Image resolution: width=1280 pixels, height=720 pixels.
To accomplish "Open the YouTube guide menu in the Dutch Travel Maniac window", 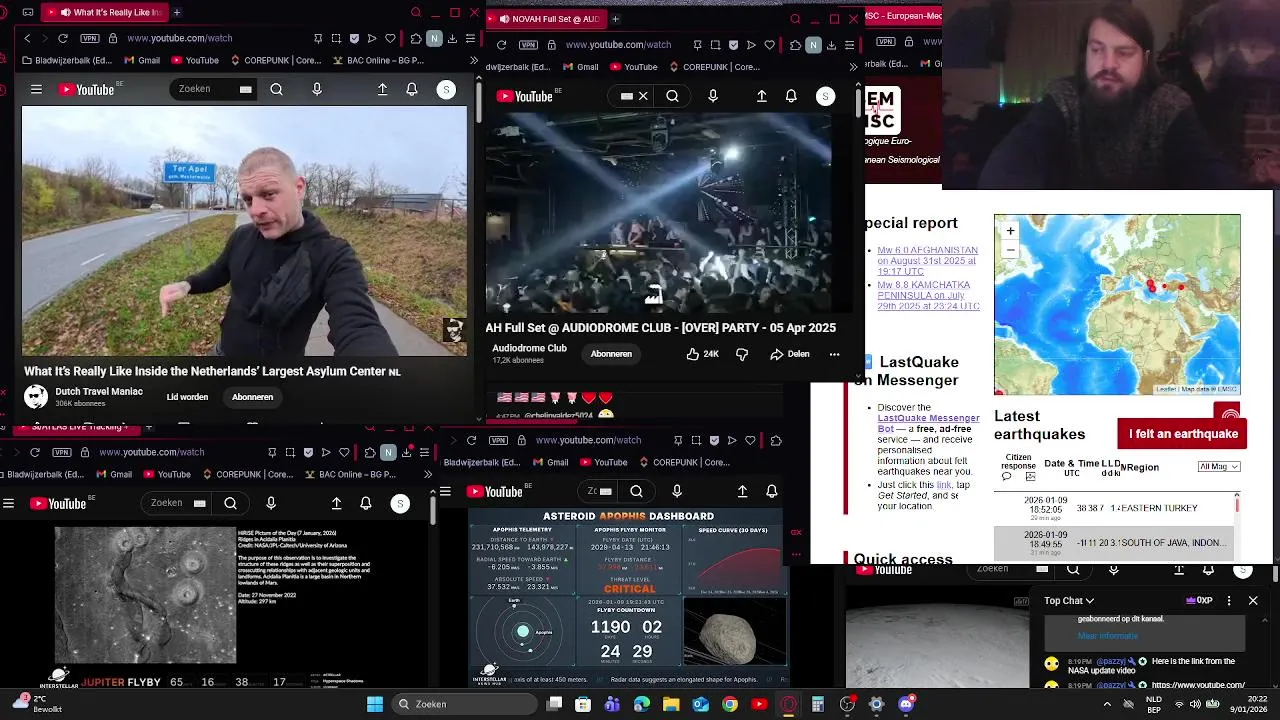I will [36, 89].
